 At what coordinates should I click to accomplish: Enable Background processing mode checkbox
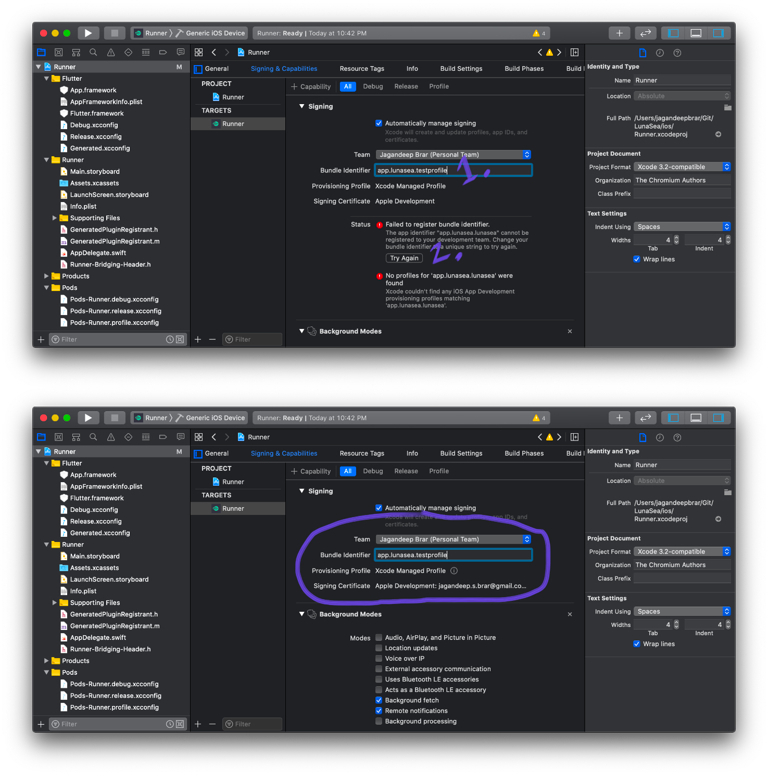[x=379, y=721]
